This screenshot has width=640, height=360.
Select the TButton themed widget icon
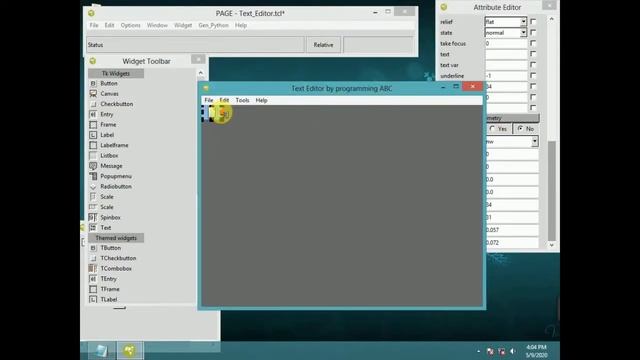[93, 248]
